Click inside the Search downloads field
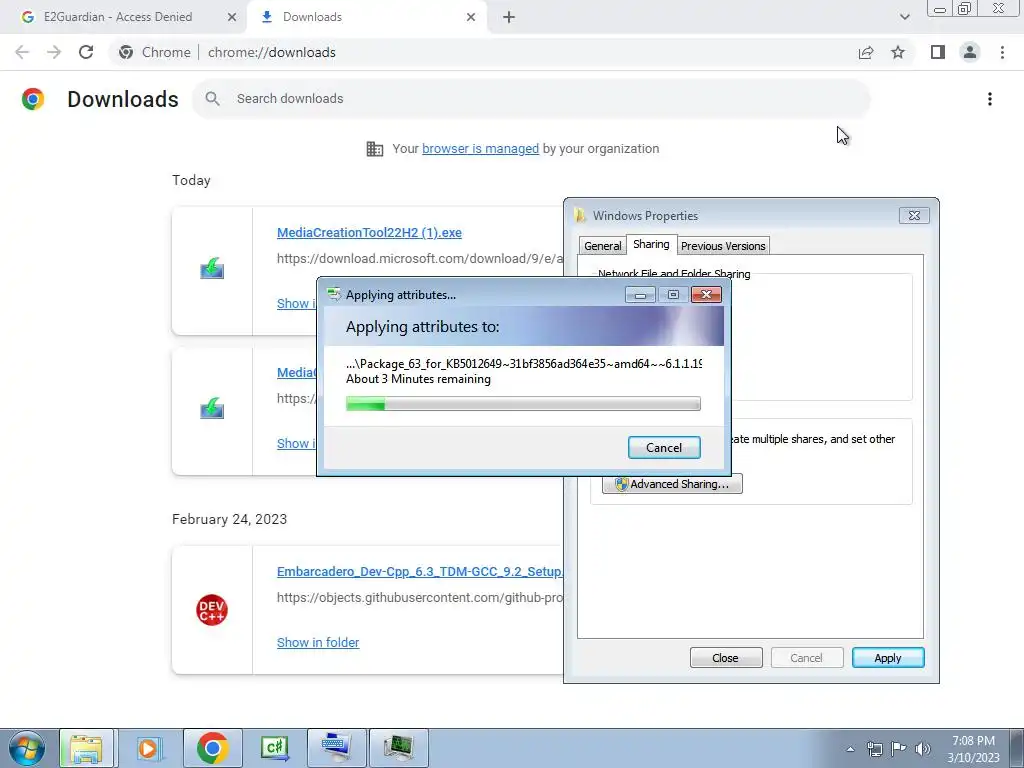This screenshot has width=1024, height=768. (x=531, y=99)
